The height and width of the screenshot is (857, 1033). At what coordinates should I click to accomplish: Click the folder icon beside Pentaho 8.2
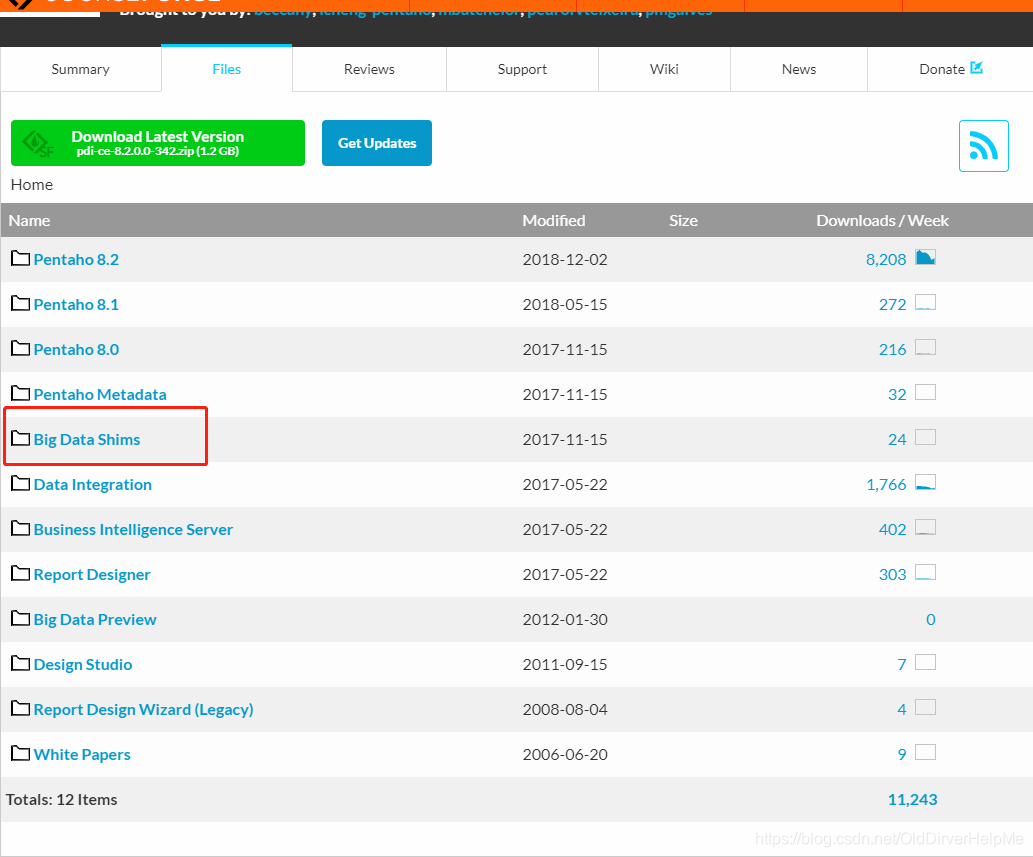point(20,258)
